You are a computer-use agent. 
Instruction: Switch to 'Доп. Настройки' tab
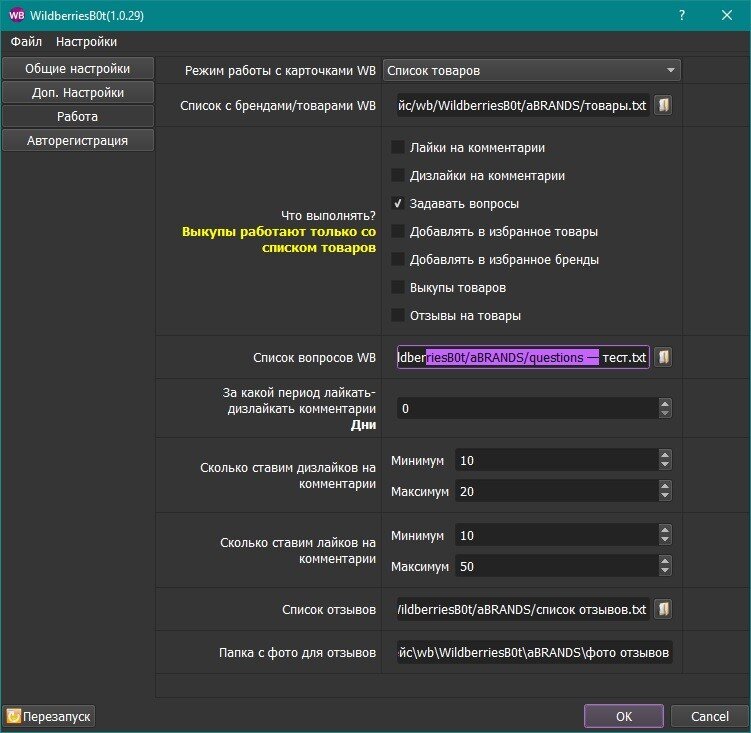pos(78,92)
